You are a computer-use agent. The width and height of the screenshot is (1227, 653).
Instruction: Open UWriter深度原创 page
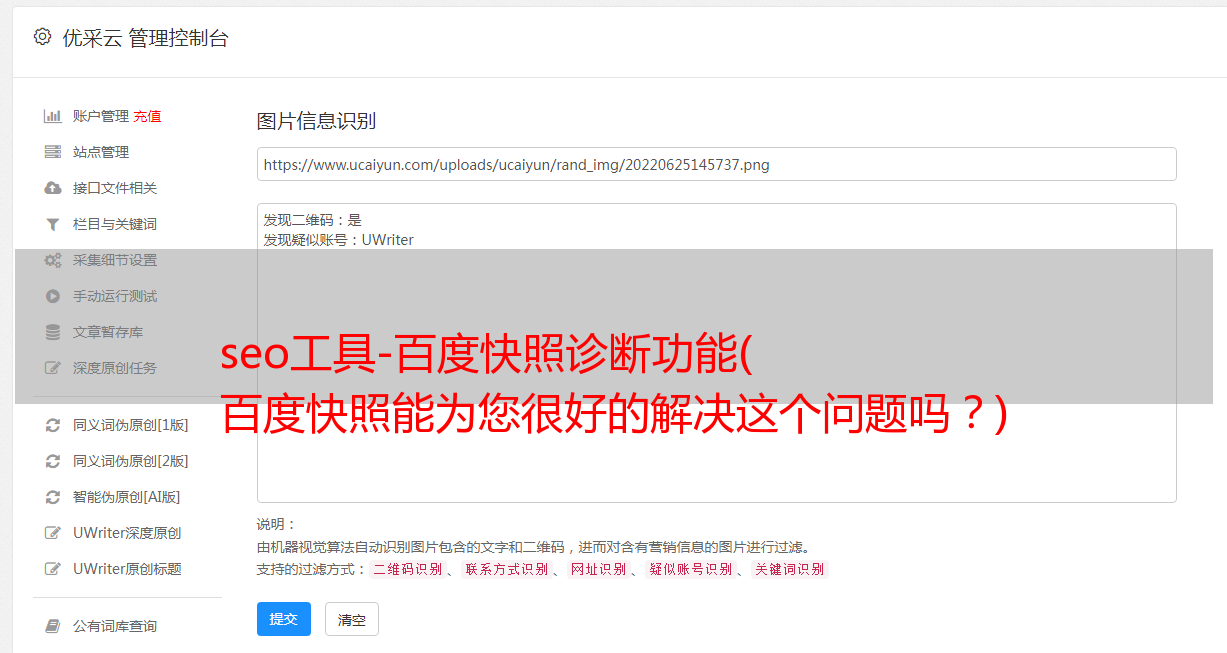(127, 533)
